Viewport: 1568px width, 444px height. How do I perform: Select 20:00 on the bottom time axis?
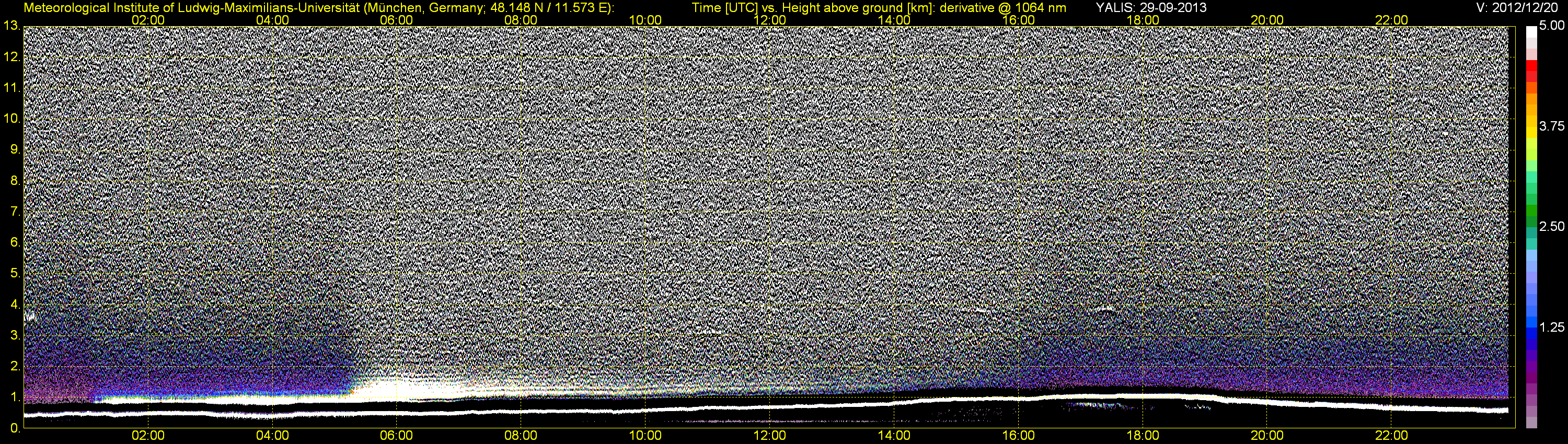[x=1267, y=436]
